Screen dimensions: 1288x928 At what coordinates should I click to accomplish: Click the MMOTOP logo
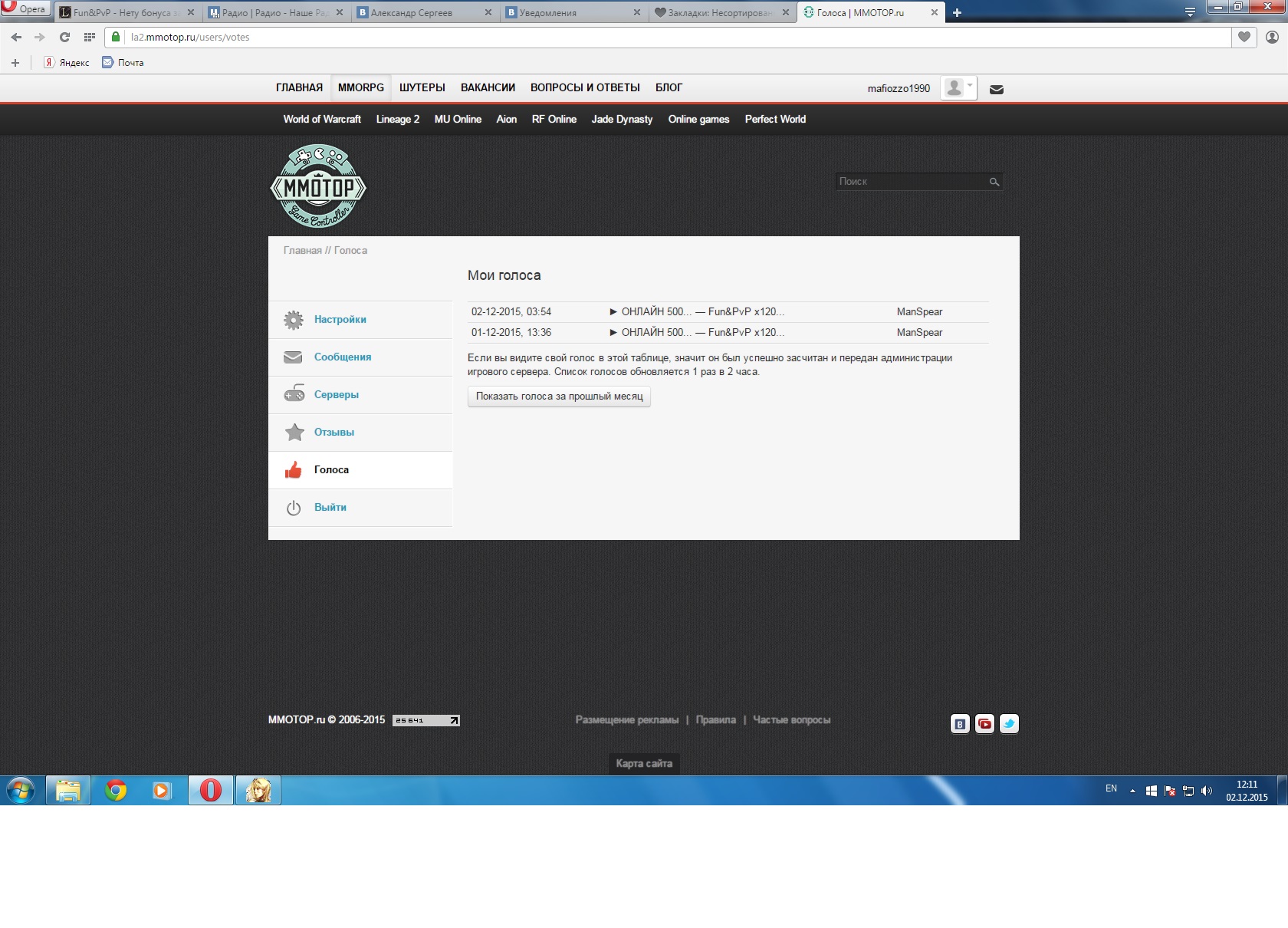(318, 186)
